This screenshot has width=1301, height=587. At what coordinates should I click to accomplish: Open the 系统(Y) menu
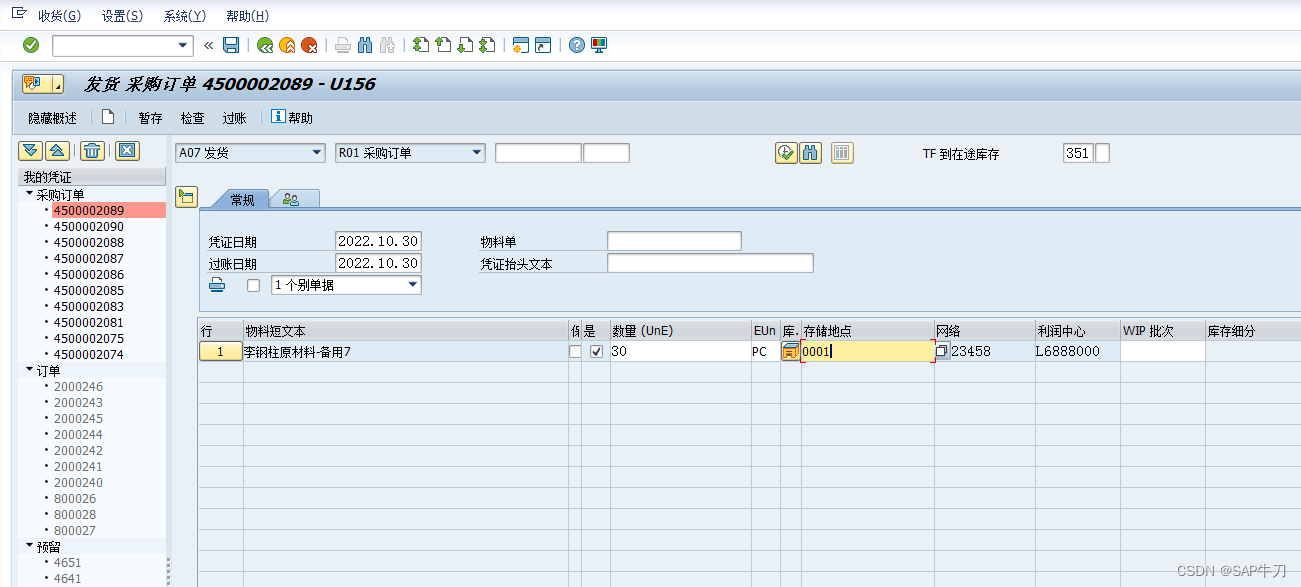click(x=184, y=16)
